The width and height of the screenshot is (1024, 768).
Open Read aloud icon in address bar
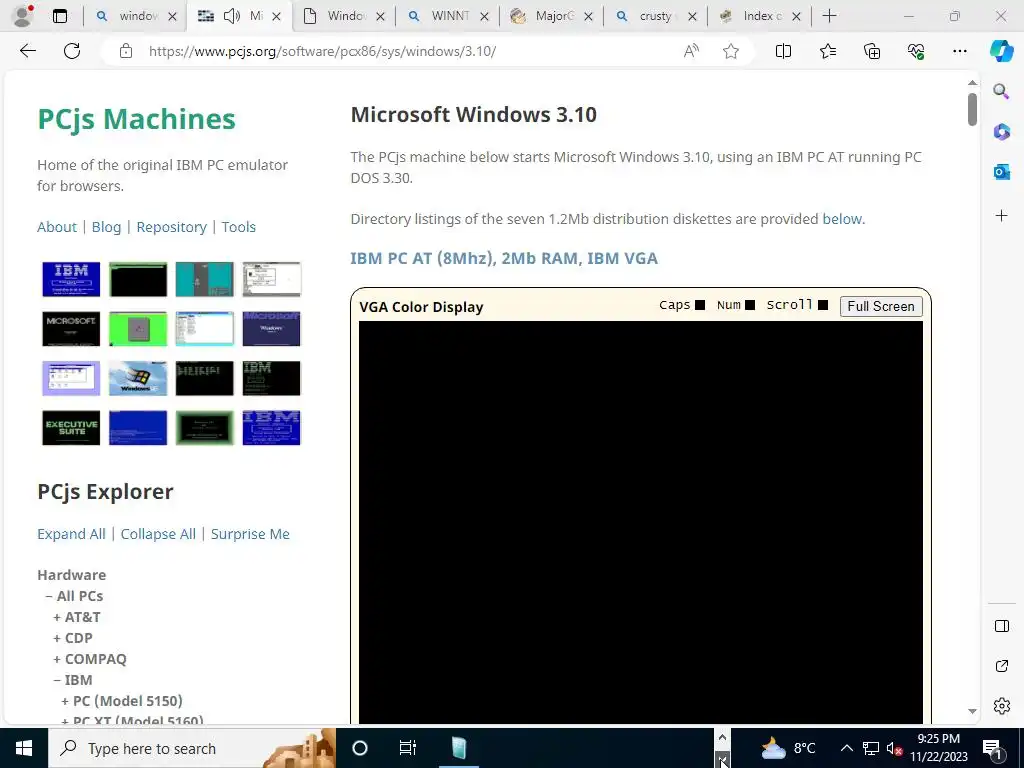pos(691,51)
